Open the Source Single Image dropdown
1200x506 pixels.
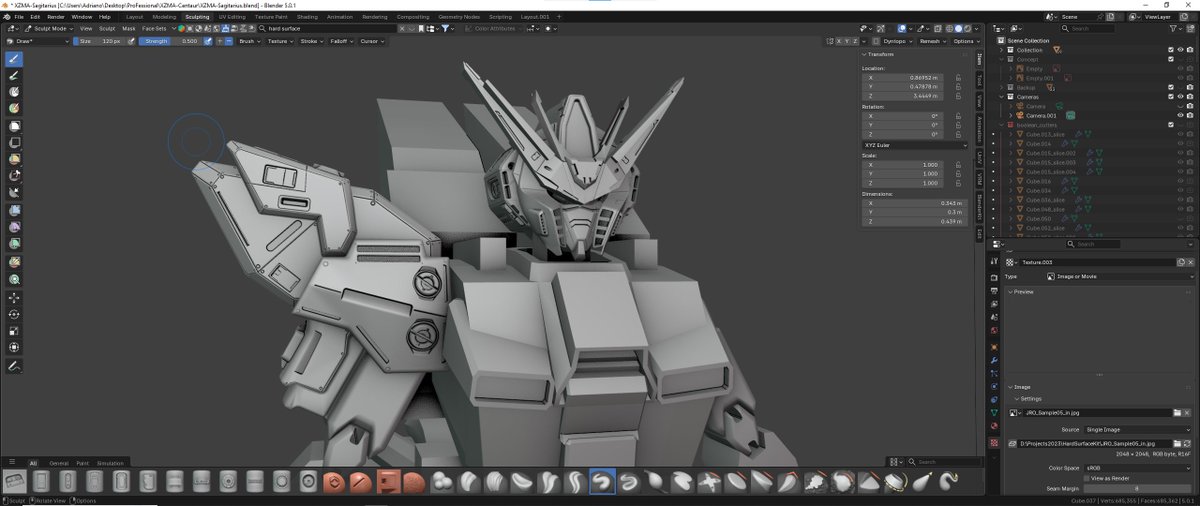[x=1138, y=429]
